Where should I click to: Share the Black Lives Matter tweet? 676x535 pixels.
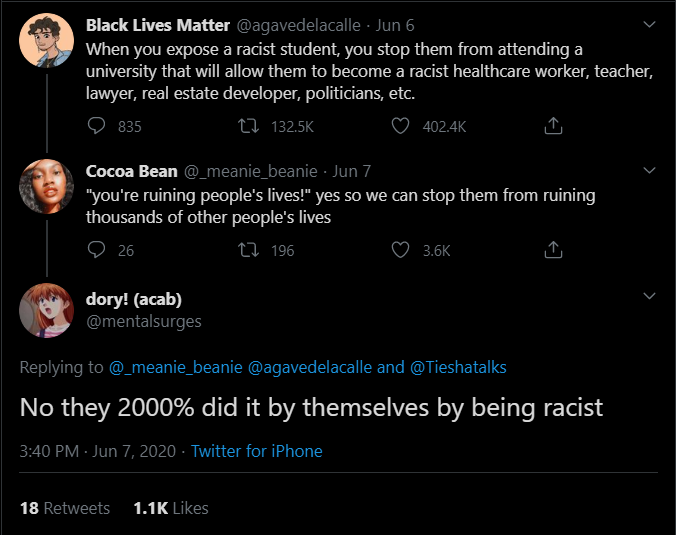pos(553,127)
